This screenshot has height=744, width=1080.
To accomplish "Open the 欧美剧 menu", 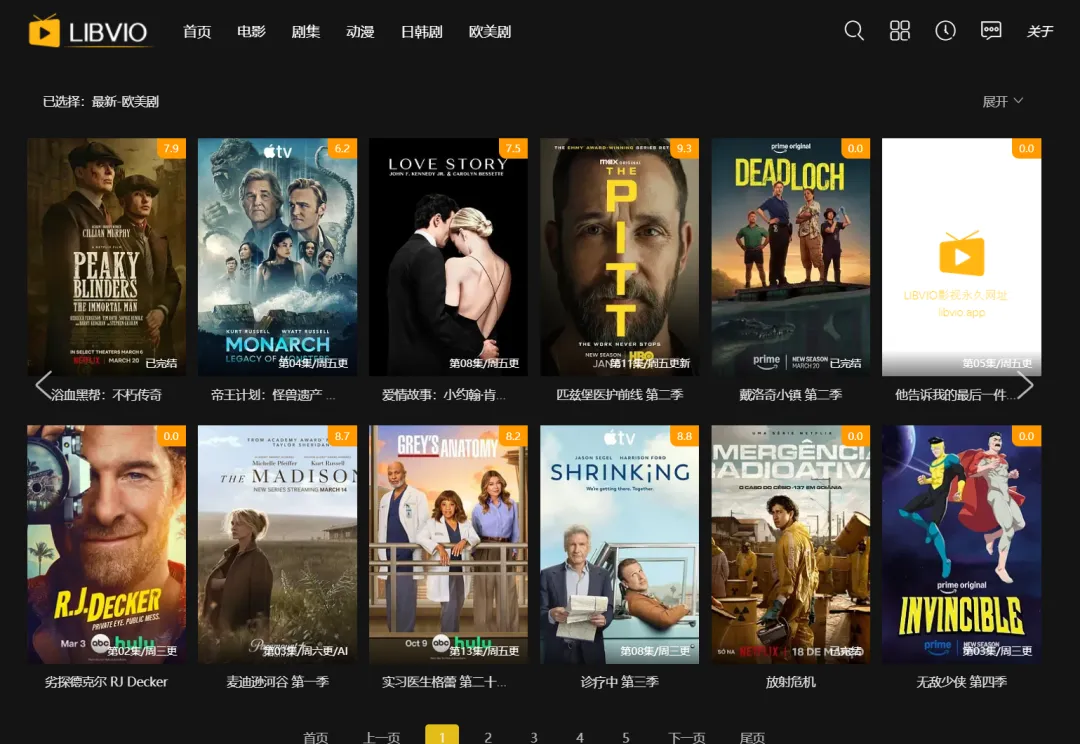I will 490,32.
